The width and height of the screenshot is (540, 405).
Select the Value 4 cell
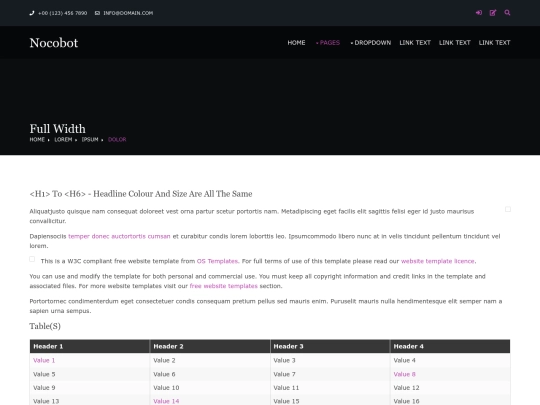click(x=450, y=360)
